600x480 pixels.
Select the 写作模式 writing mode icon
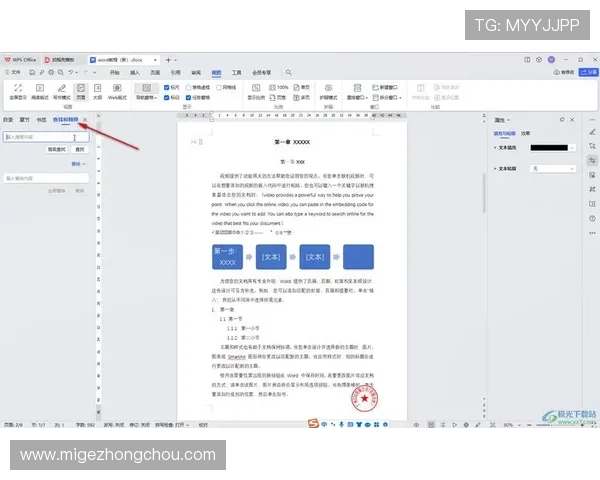coord(62,92)
